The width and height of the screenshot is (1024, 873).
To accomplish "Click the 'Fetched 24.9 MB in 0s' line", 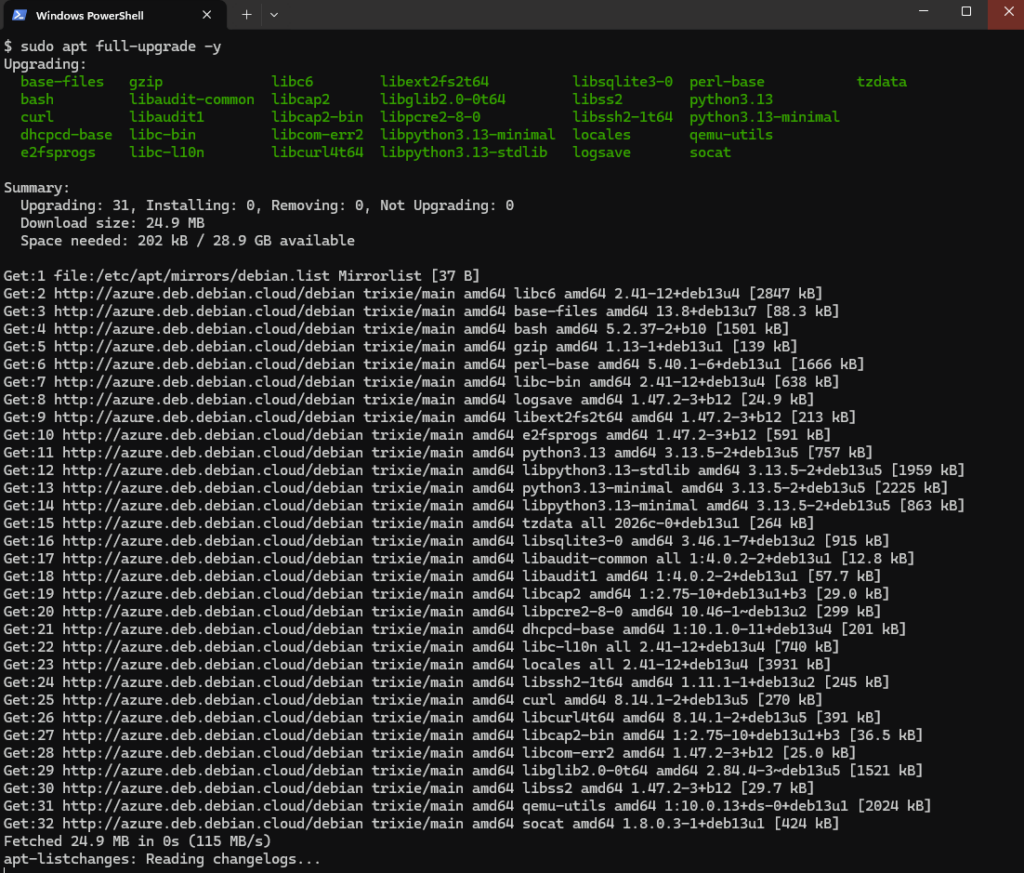I will 137,841.
